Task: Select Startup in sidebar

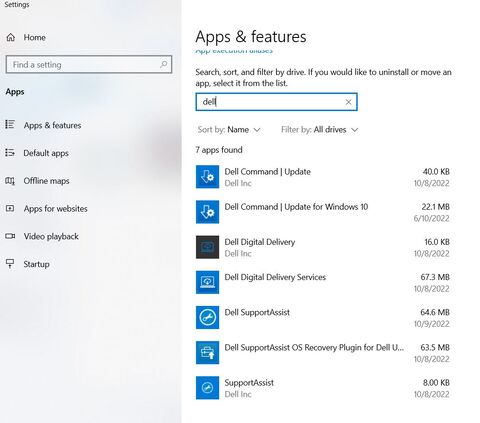Action: 36,264
